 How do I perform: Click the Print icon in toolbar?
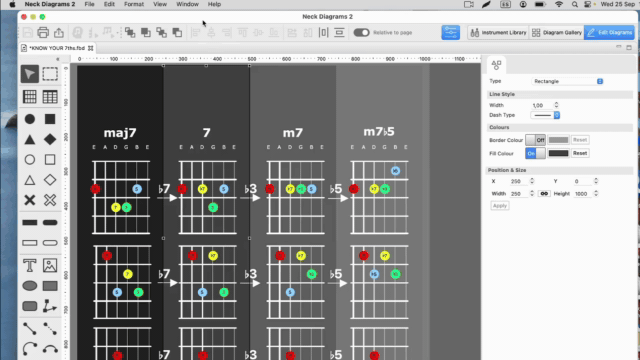(x=43, y=32)
